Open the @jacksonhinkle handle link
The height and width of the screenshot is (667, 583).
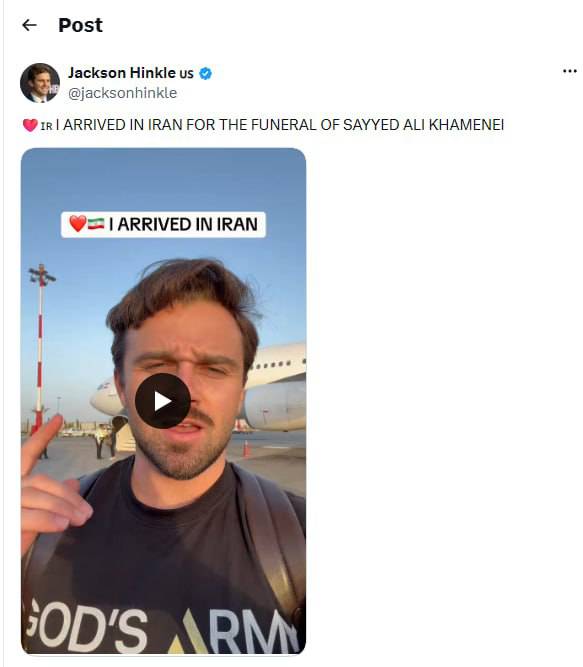coord(122,93)
